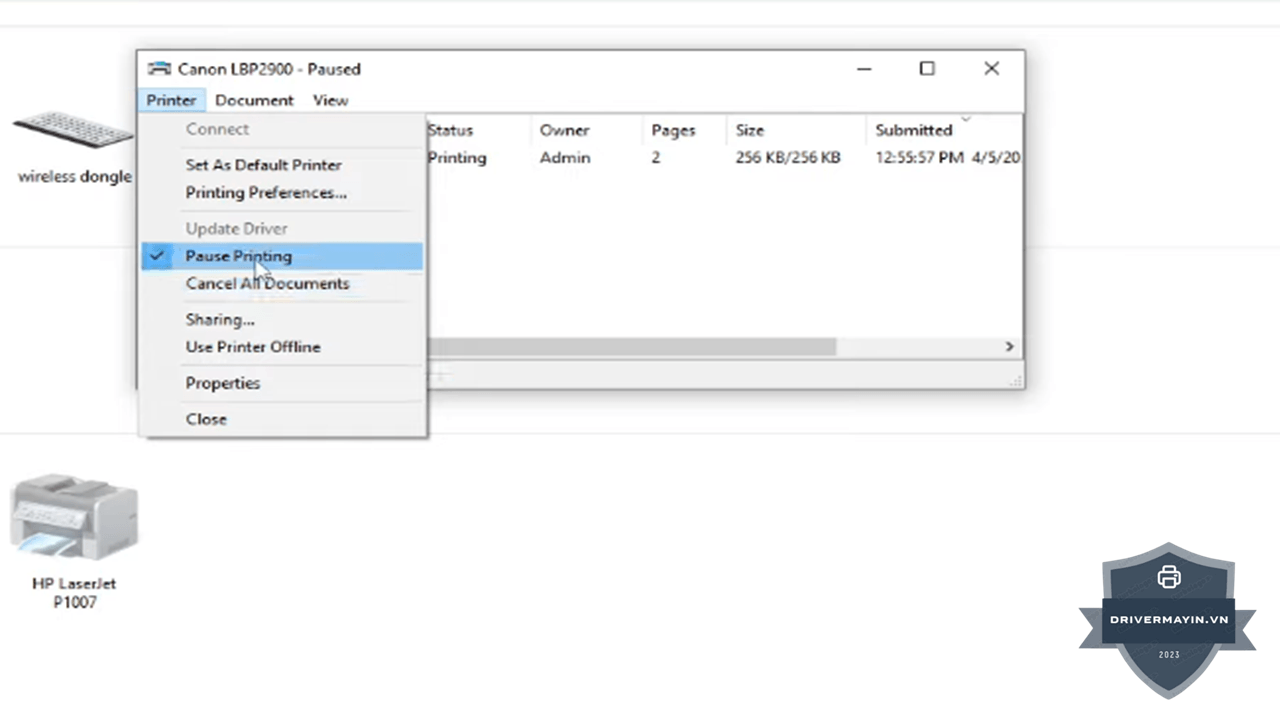Open the View menu
The width and height of the screenshot is (1280, 720).
click(330, 100)
